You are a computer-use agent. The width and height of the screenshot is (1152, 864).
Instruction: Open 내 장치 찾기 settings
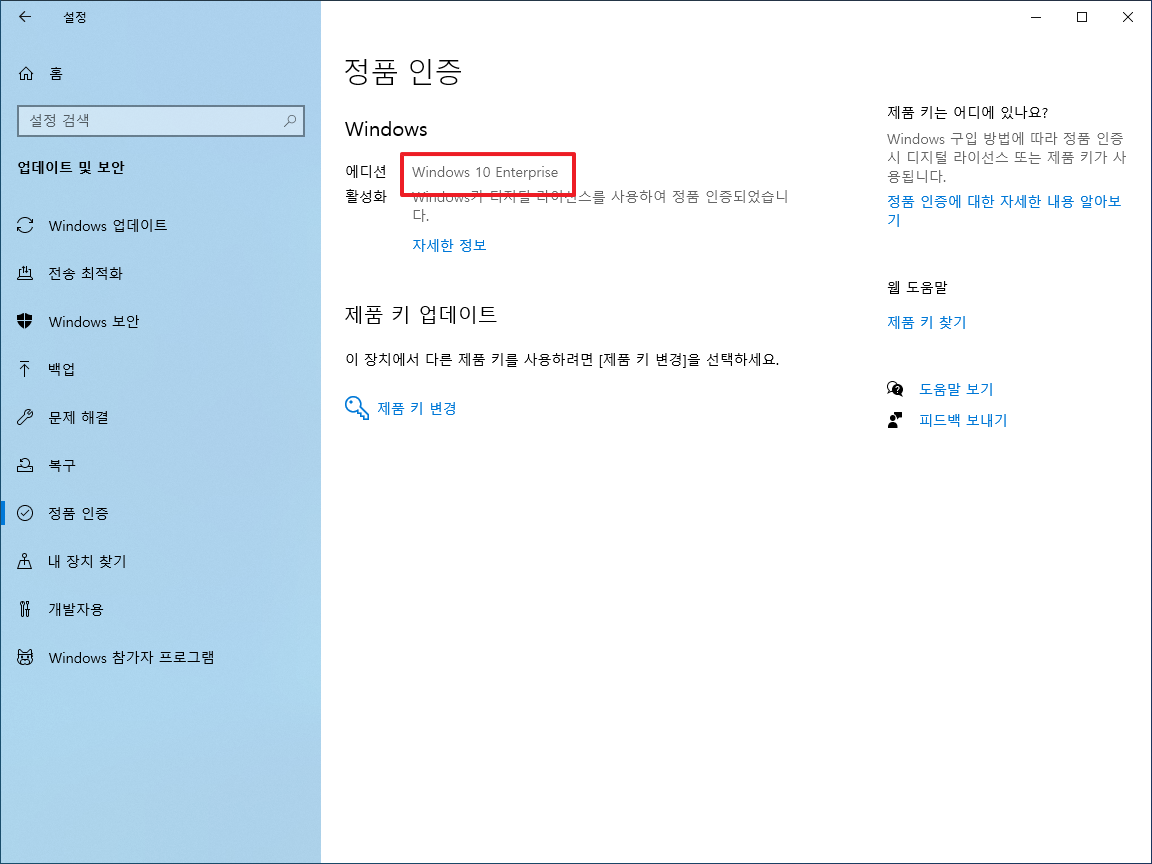point(87,561)
